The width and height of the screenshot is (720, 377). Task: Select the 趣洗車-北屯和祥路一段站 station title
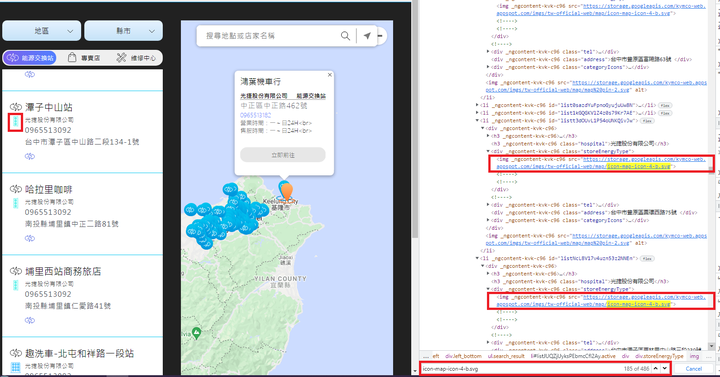79,354
